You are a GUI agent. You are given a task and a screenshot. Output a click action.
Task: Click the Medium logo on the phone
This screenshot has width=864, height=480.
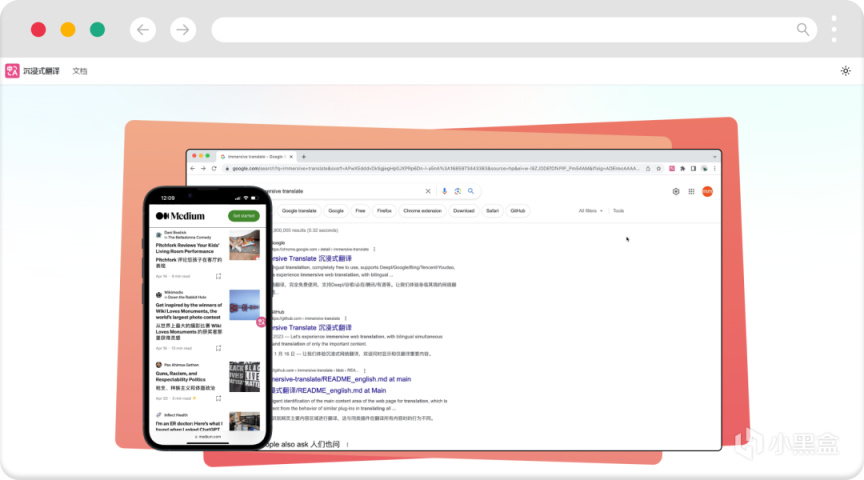180,216
